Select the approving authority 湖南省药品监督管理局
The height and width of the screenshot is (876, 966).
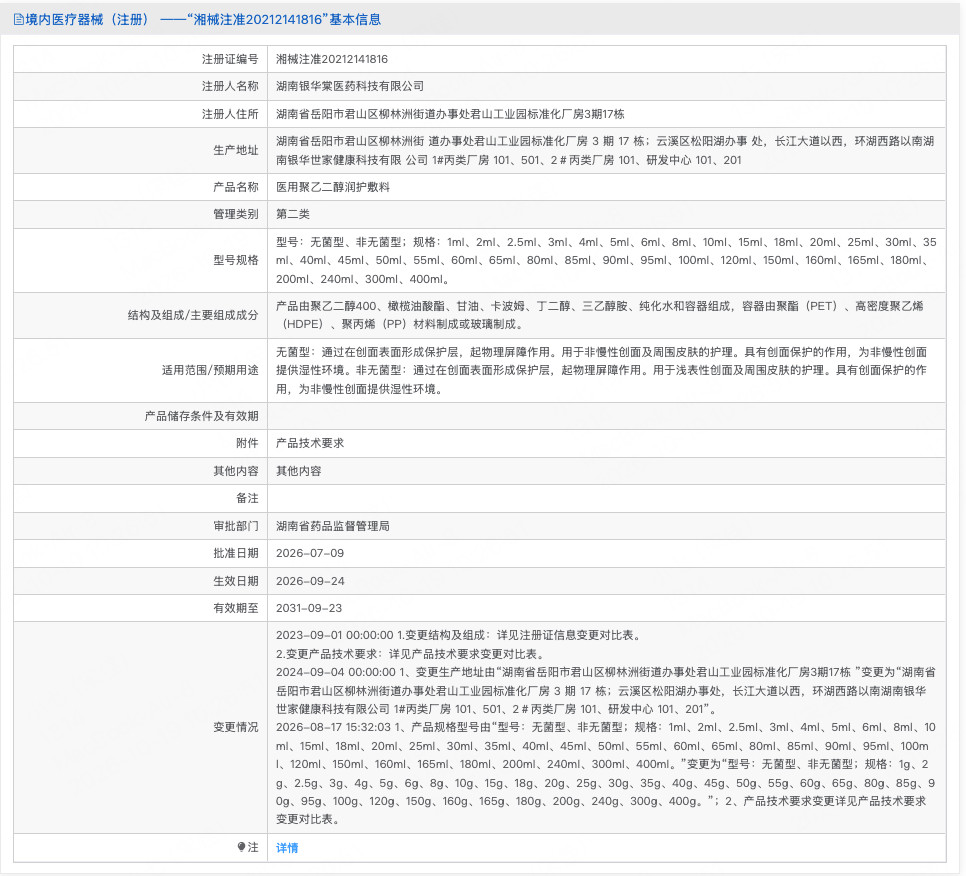pos(333,526)
